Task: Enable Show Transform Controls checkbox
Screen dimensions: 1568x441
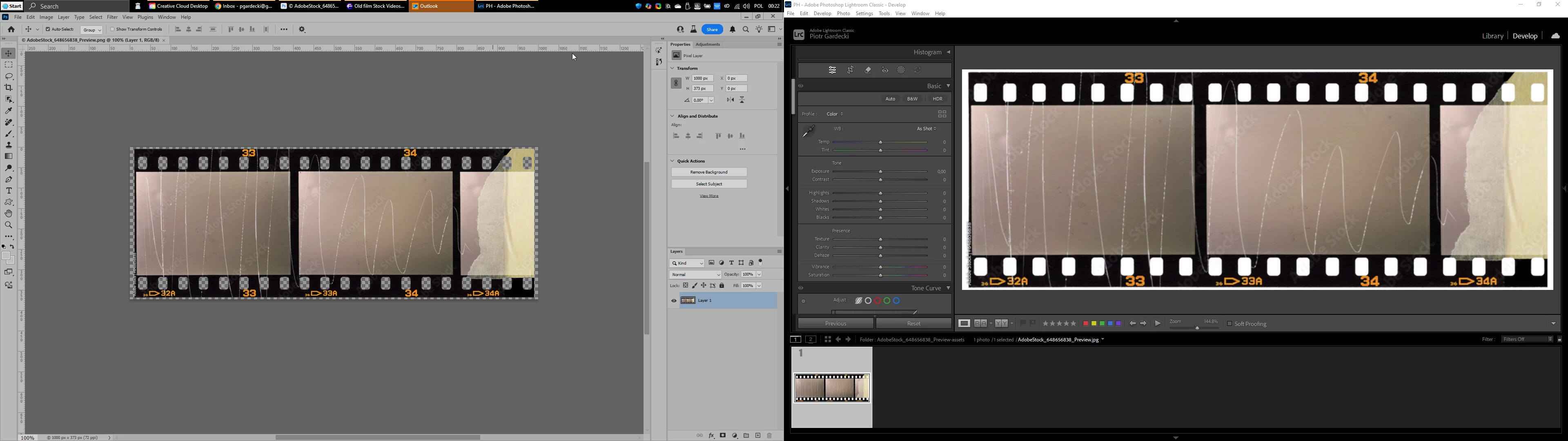Action: pos(113,29)
